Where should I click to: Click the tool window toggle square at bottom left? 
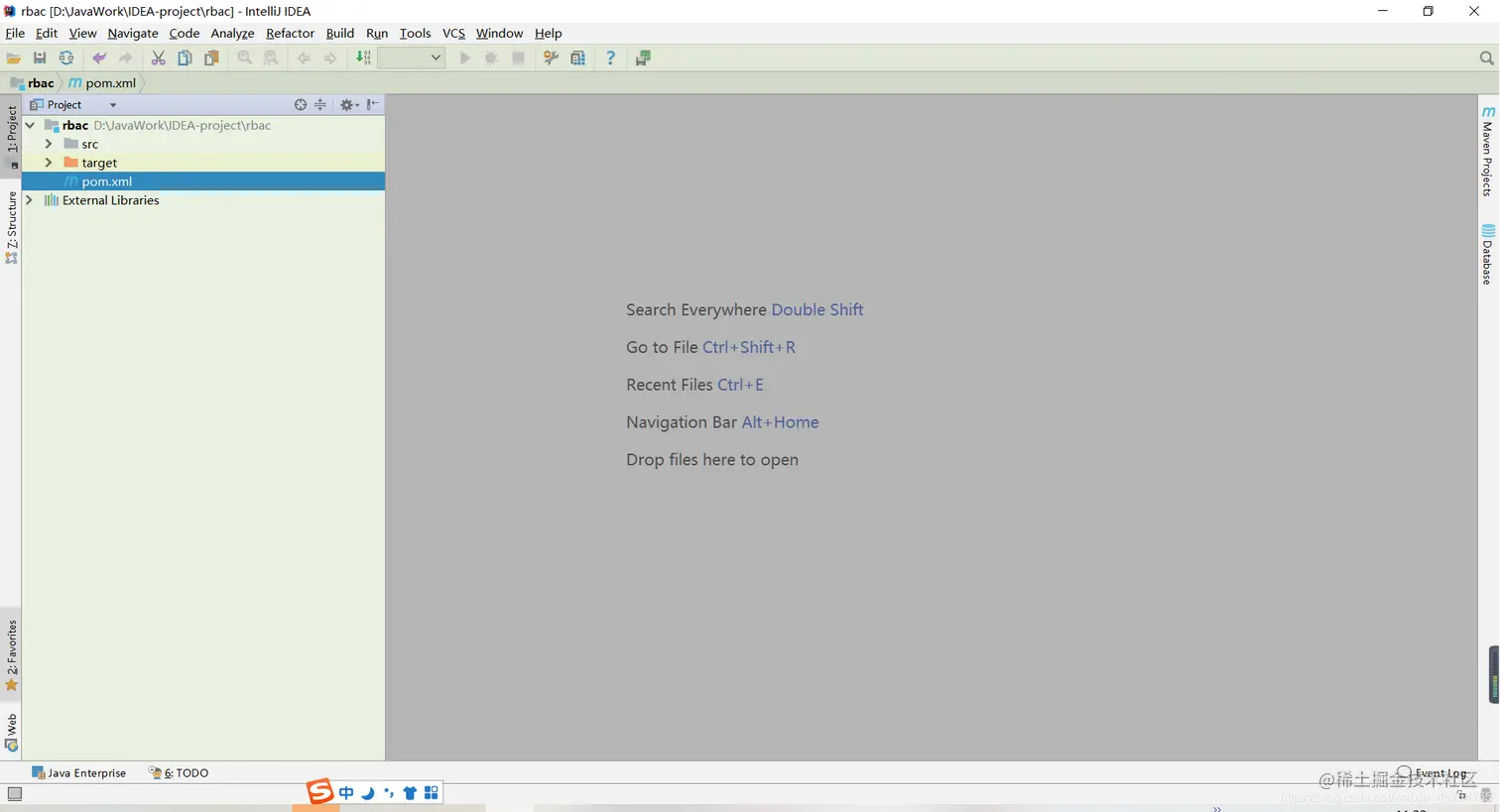(15, 793)
